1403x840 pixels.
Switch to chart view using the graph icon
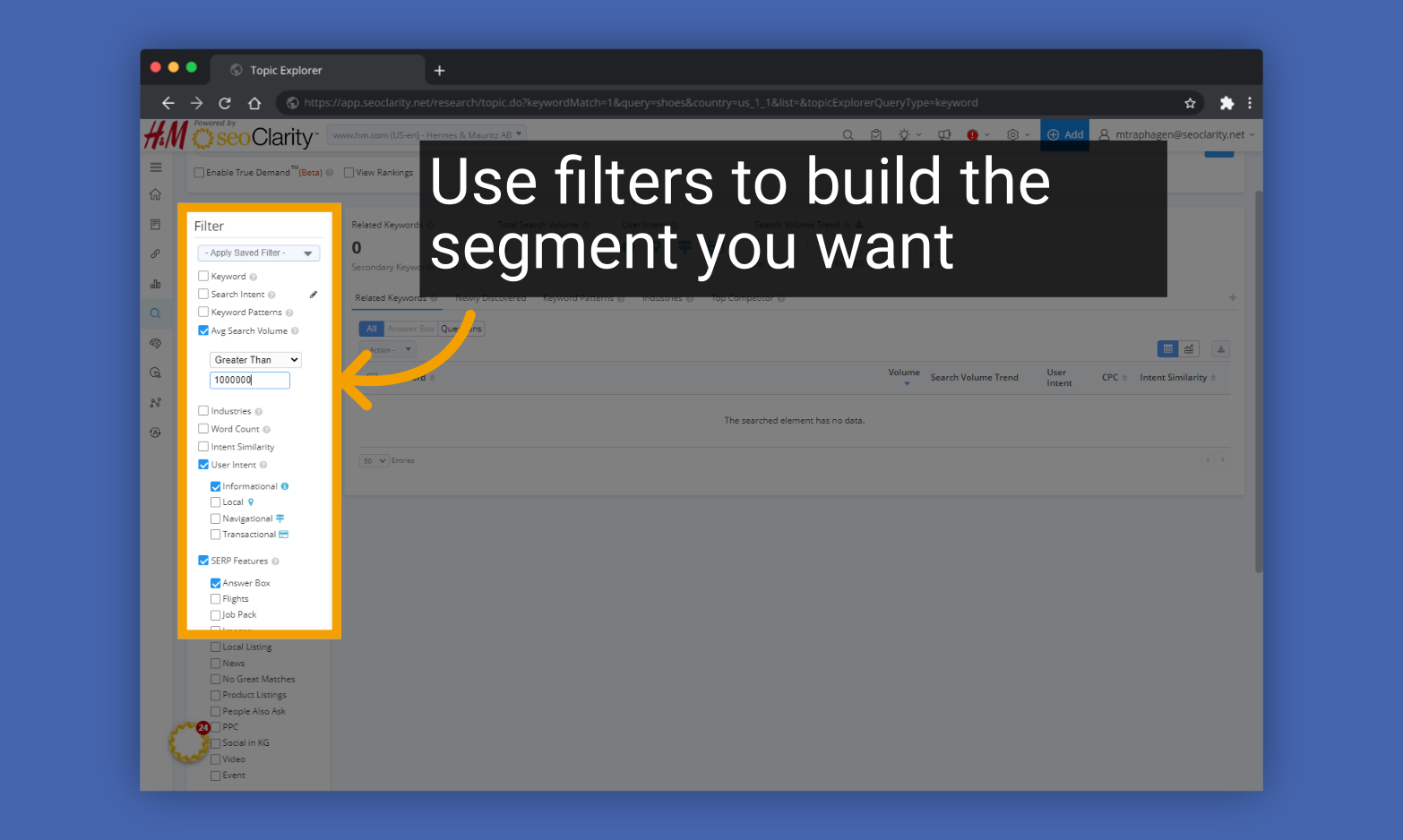[x=1189, y=348]
